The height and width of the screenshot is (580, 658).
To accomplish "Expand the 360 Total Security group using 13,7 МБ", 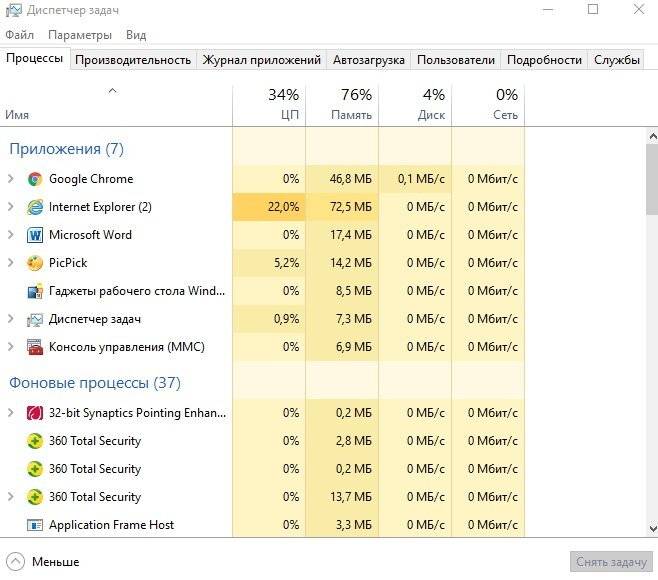I will coord(10,497).
